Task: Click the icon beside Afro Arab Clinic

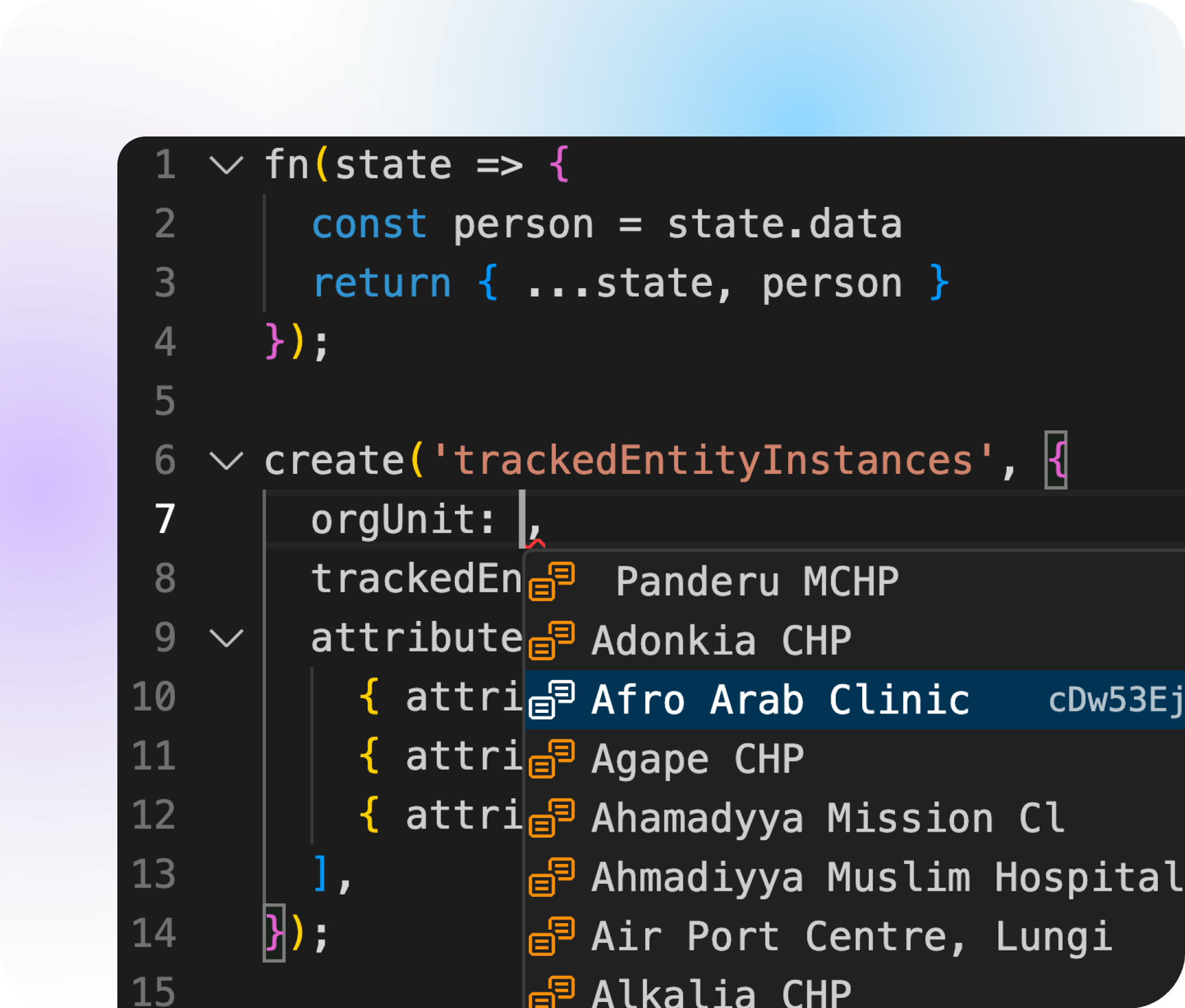Action: (551, 700)
